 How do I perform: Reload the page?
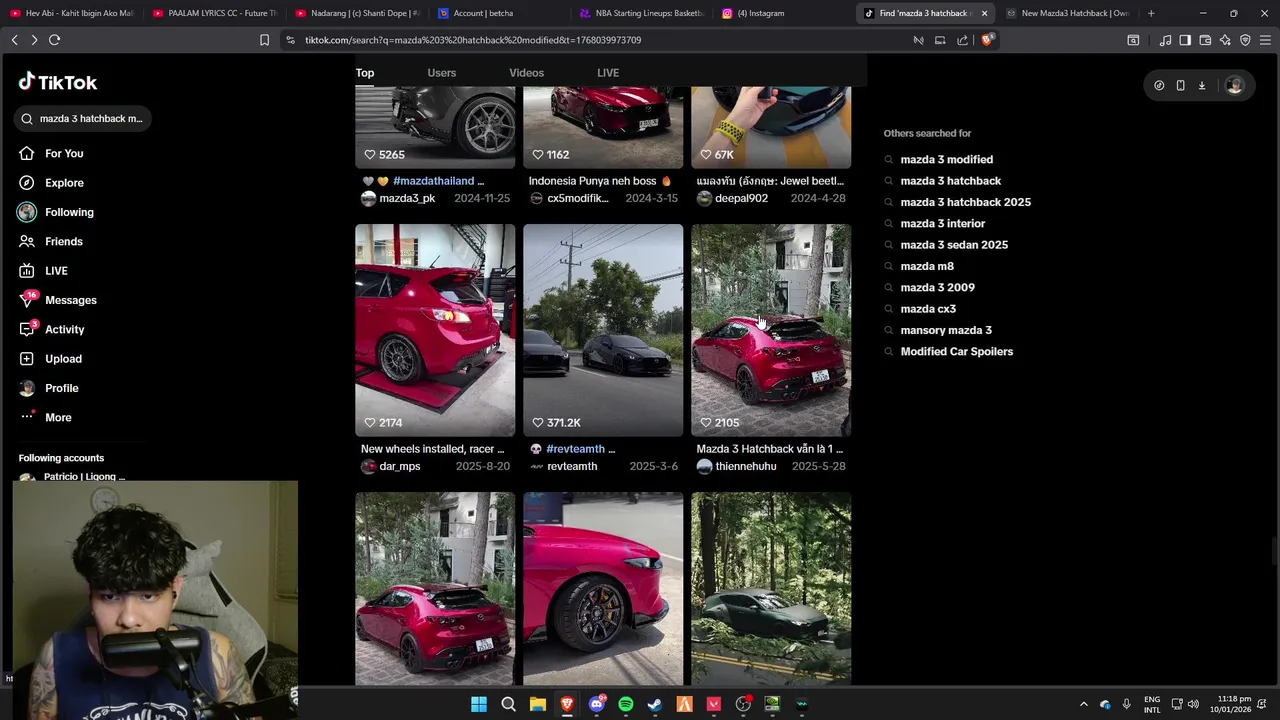tap(54, 40)
